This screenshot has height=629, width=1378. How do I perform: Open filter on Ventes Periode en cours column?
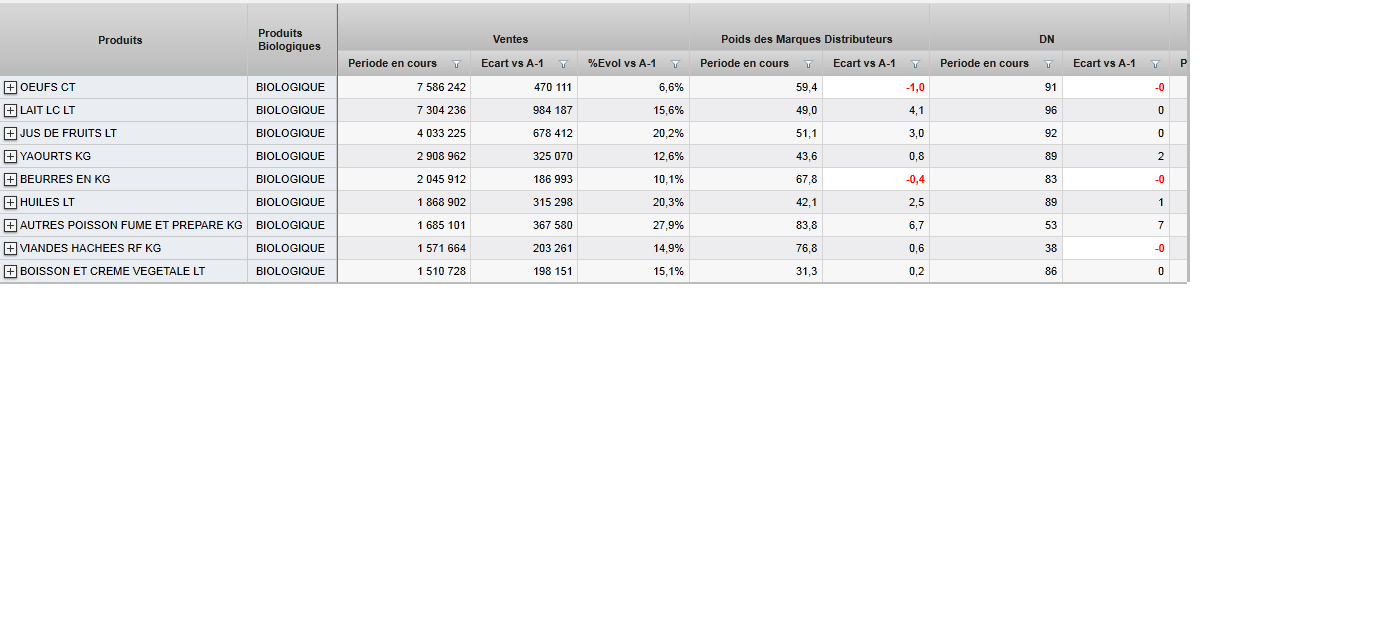pyautogui.click(x=456, y=64)
